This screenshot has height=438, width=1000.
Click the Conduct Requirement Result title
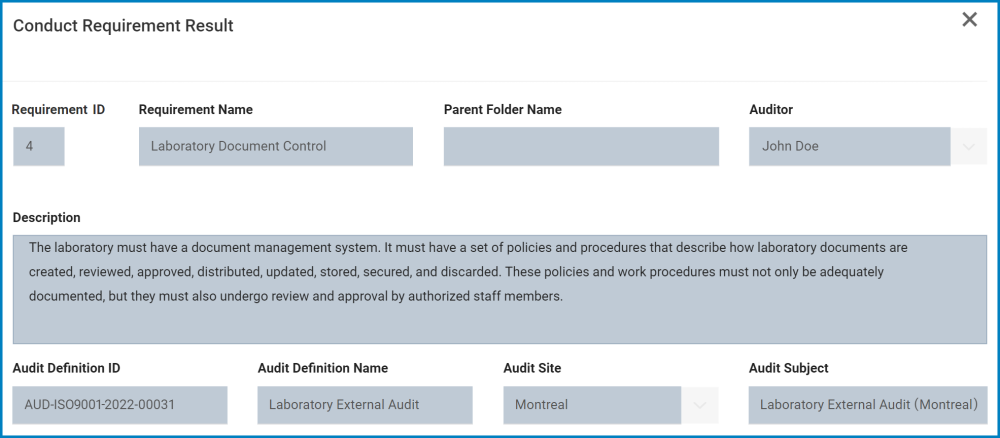123,26
